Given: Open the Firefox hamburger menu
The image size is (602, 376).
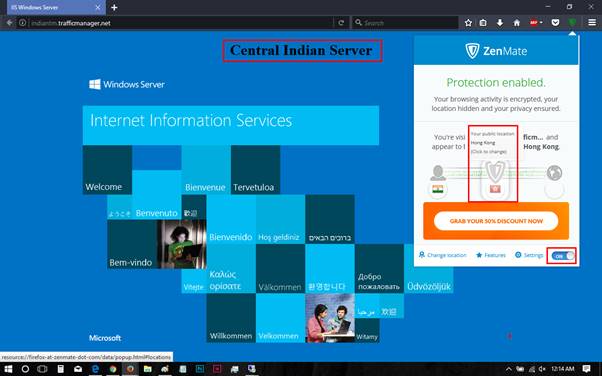Looking at the screenshot, I should click(x=592, y=23).
